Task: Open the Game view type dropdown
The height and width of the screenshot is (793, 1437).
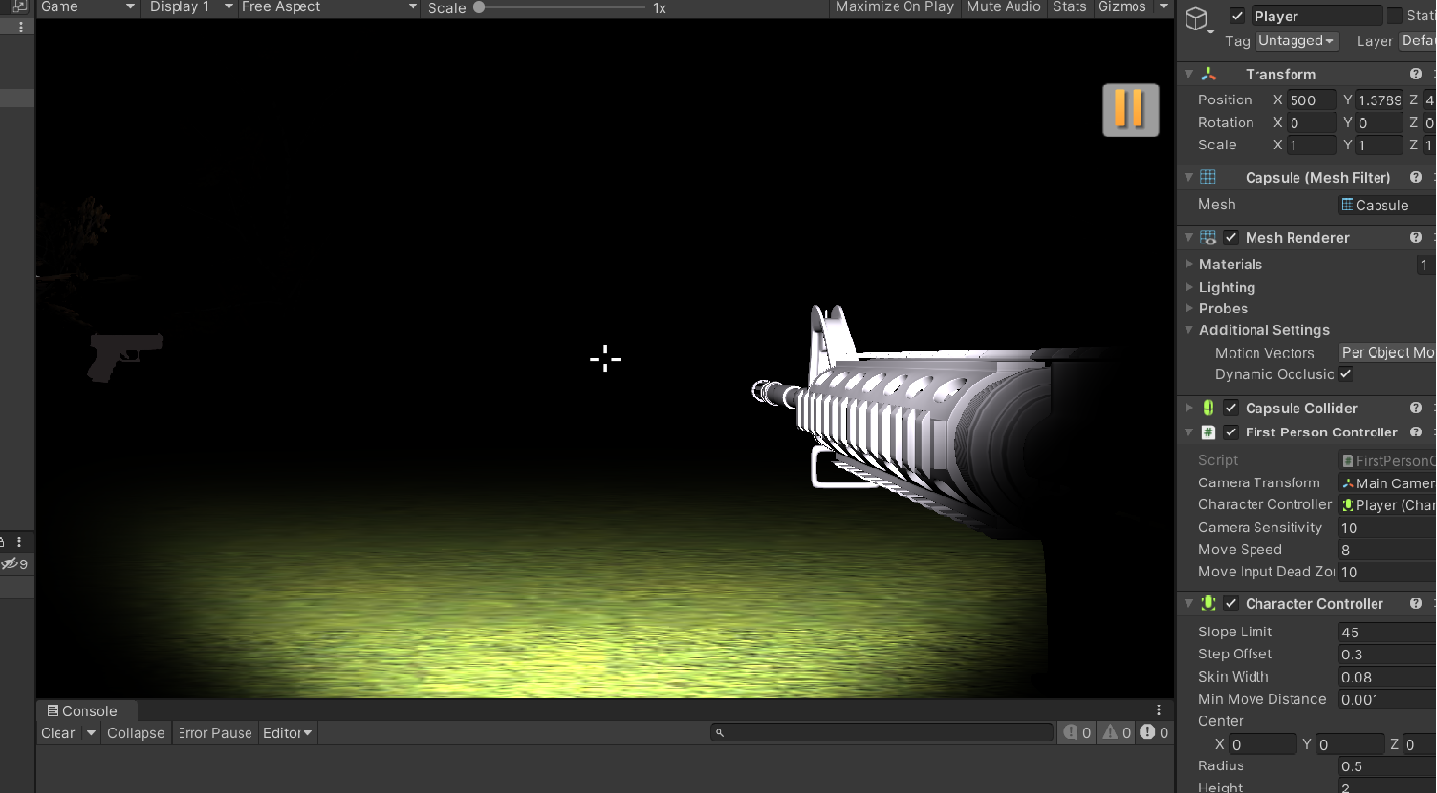Action: tap(88, 7)
